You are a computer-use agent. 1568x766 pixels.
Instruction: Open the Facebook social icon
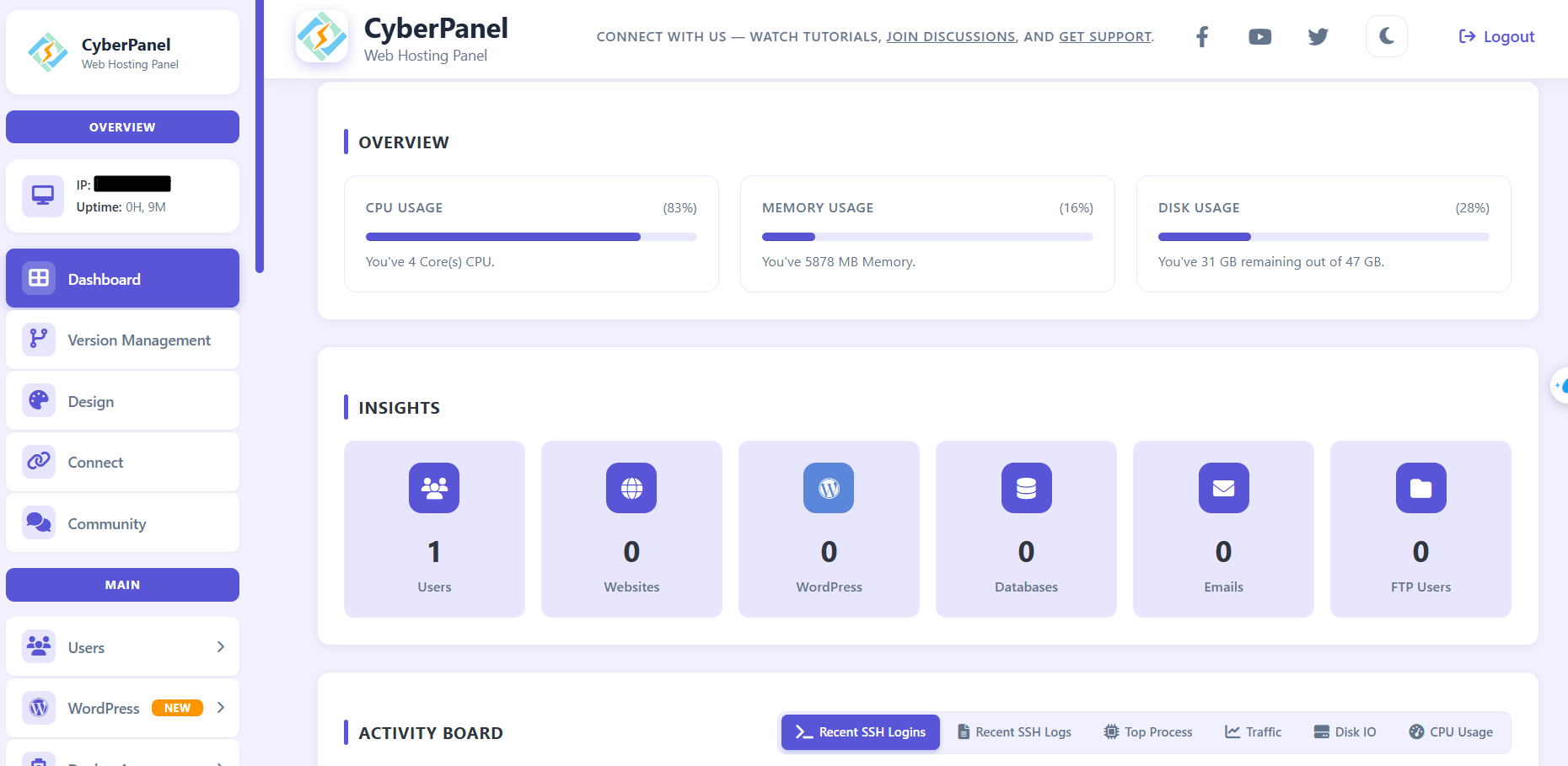[1202, 37]
